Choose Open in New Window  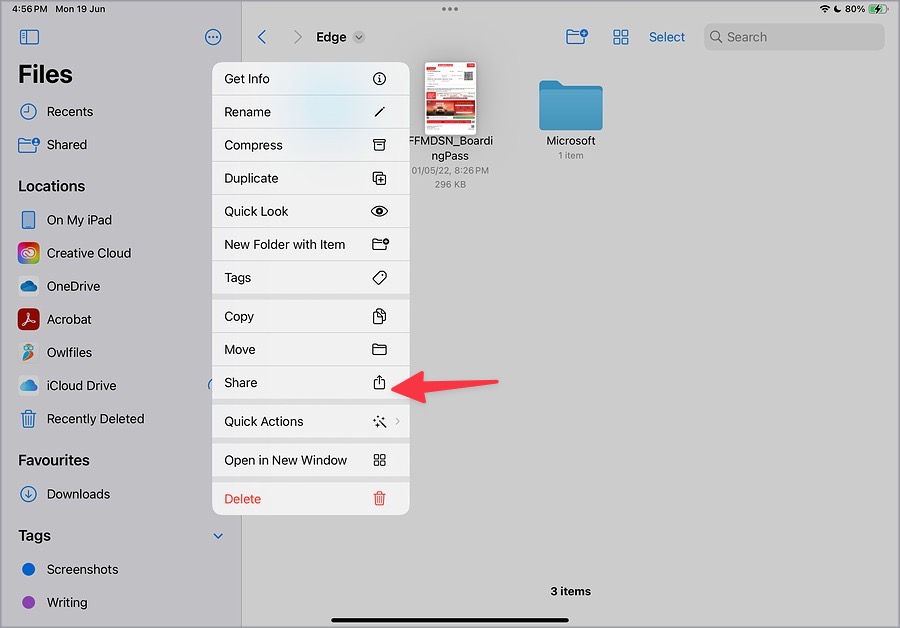(x=311, y=460)
